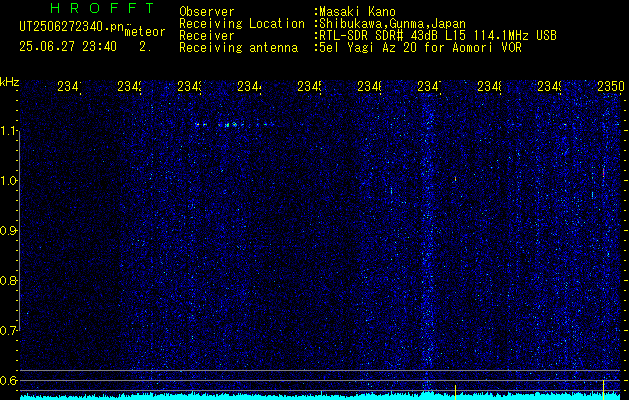Image resolution: width=629 pixels, height=400 pixels.
Task: Click the Receiving antenna label
Action: click(238, 48)
